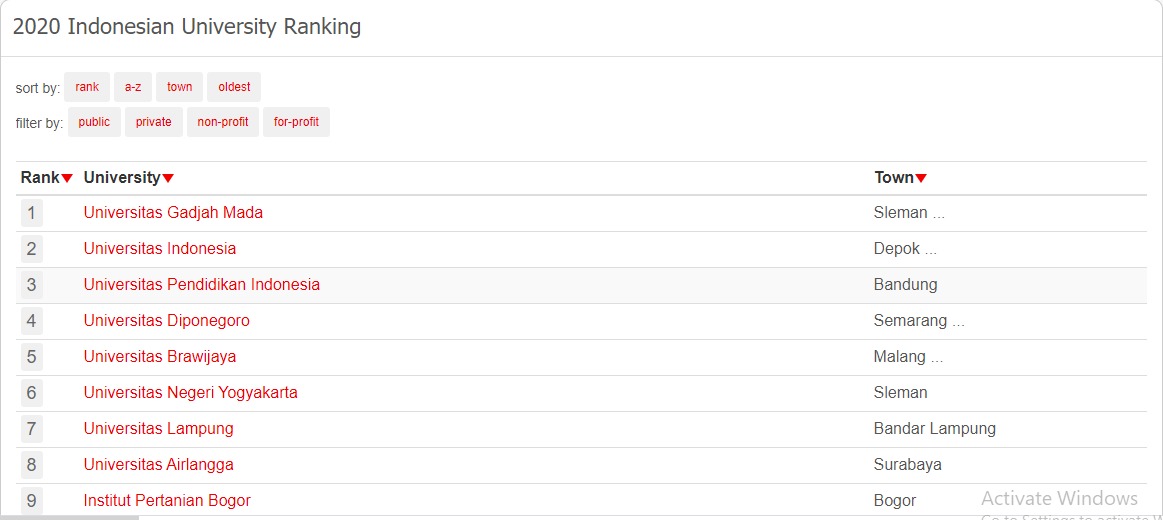Open Universitas Brawijaya link
1163x520 pixels.
pyautogui.click(x=159, y=357)
